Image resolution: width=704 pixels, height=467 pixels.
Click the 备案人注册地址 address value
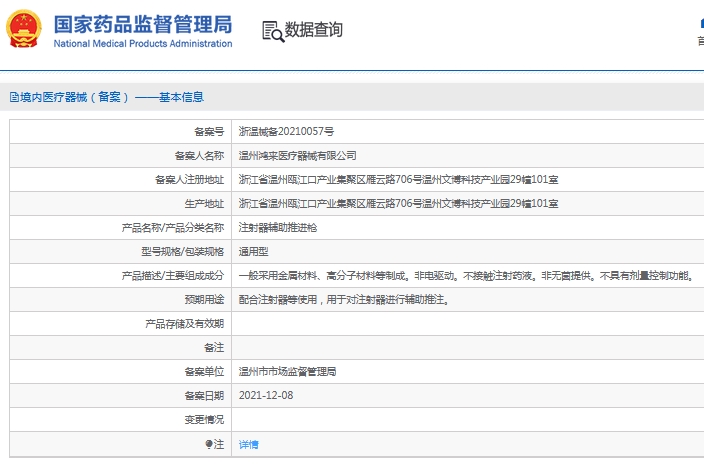pos(398,180)
